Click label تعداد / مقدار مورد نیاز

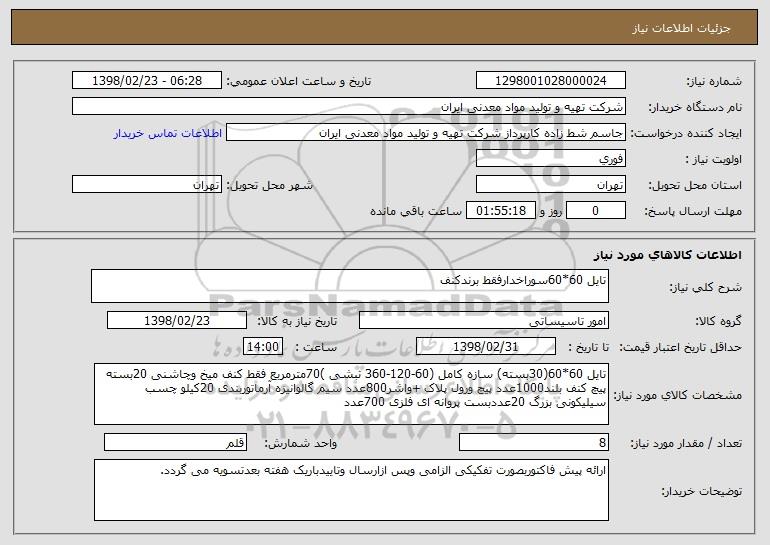coord(686,443)
